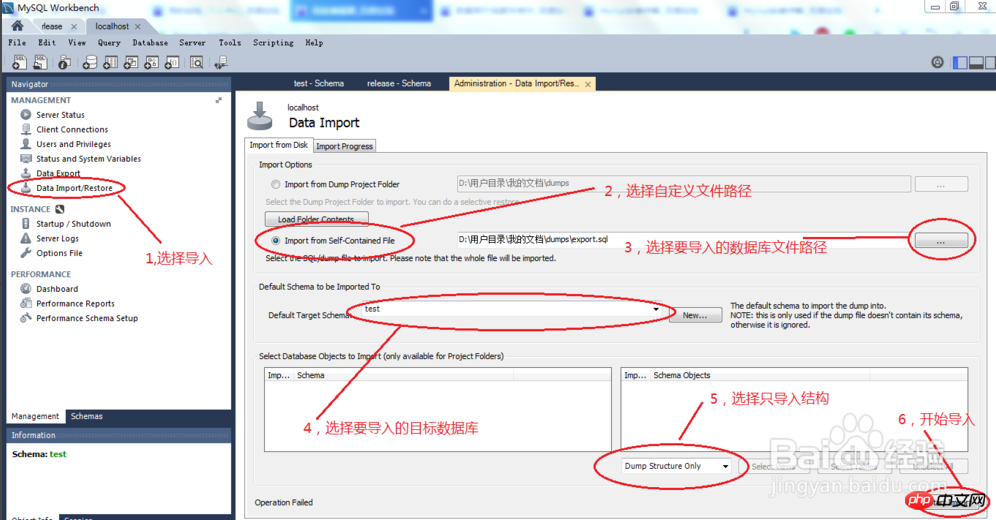Image resolution: width=996 pixels, height=520 pixels.
Task: Open Server Status in Navigator
Action: (x=60, y=115)
